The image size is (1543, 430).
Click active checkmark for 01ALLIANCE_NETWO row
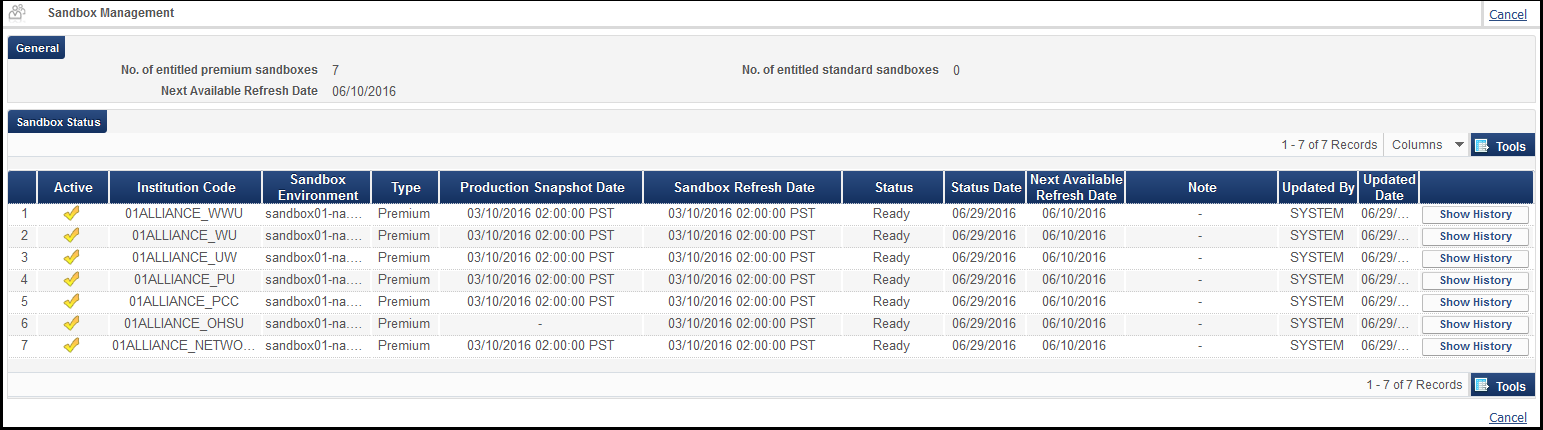(71, 346)
